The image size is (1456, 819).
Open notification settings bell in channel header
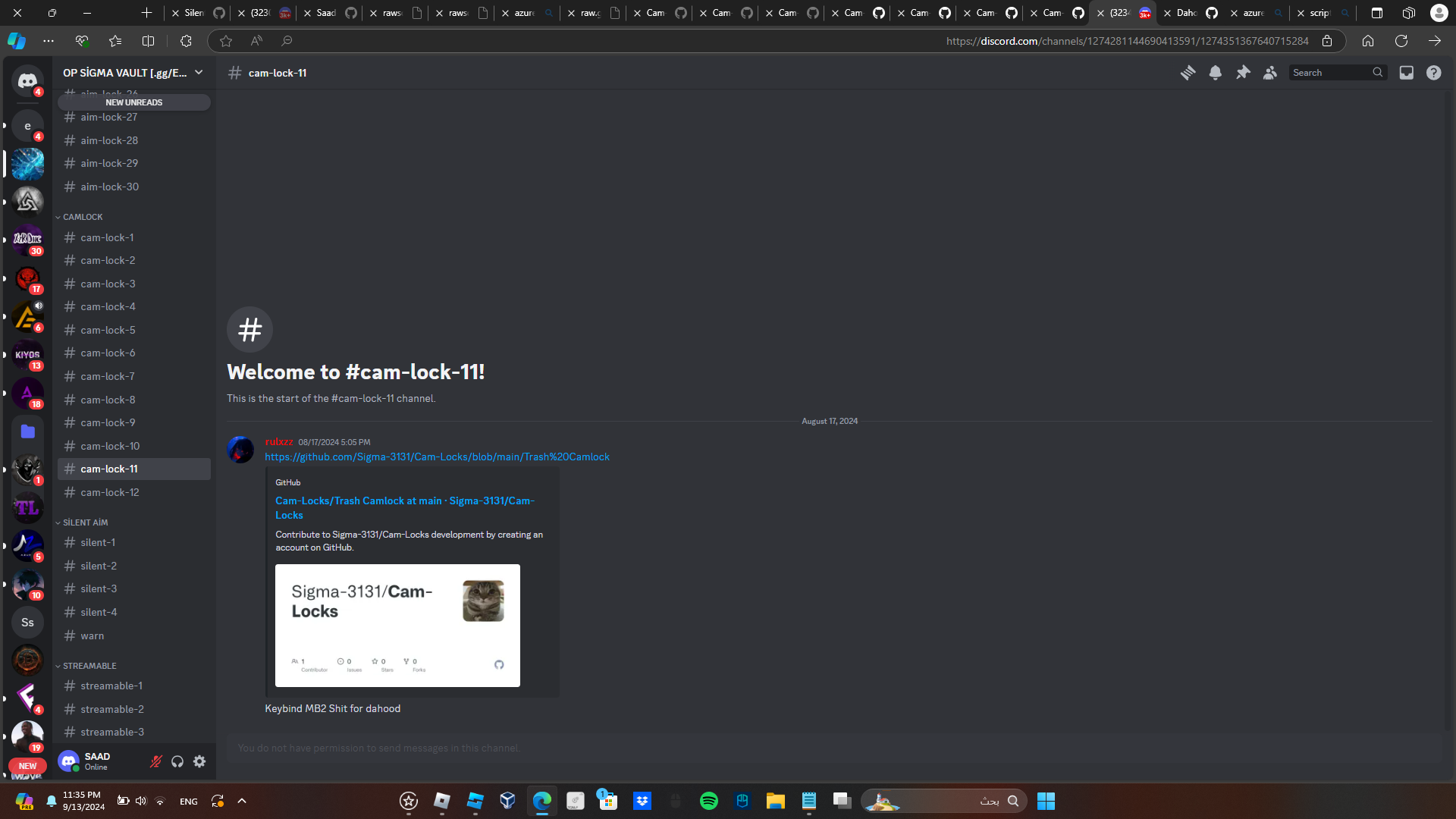[x=1215, y=73]
